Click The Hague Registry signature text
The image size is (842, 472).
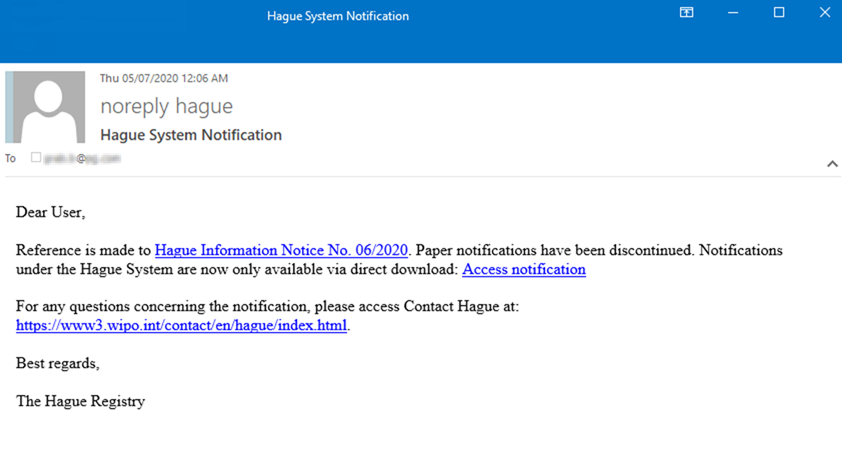pos(80,401)
